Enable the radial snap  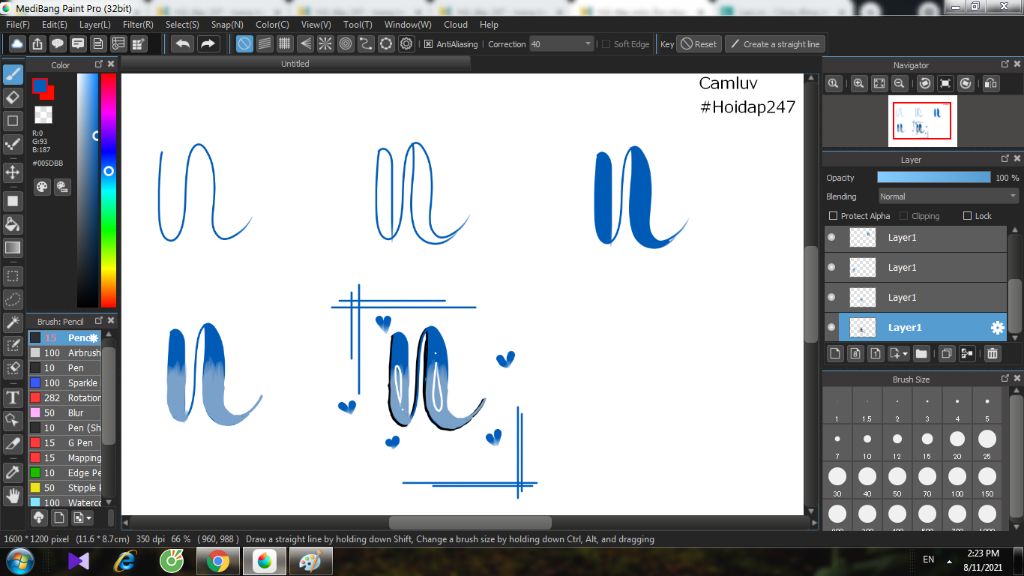pos(325,44)
